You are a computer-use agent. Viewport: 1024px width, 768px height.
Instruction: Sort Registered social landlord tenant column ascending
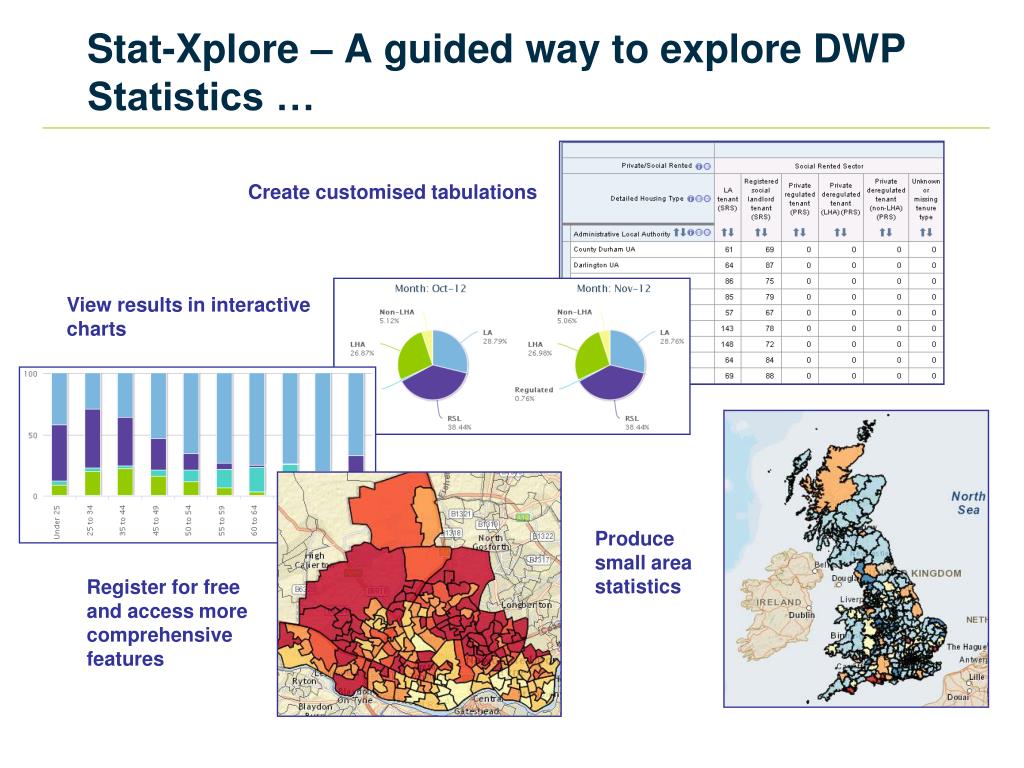pos(758,232)
